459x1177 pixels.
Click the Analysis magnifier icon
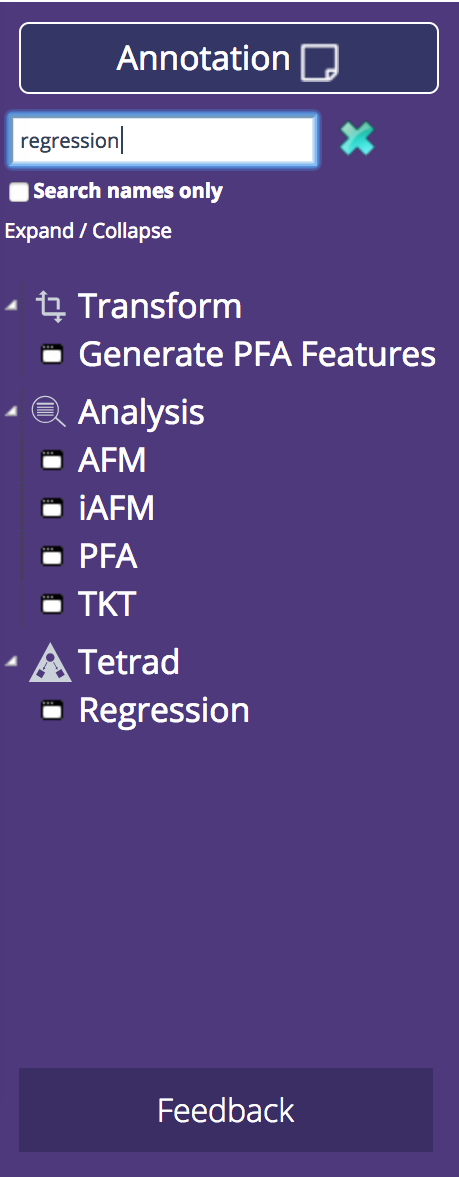[49, 412]
